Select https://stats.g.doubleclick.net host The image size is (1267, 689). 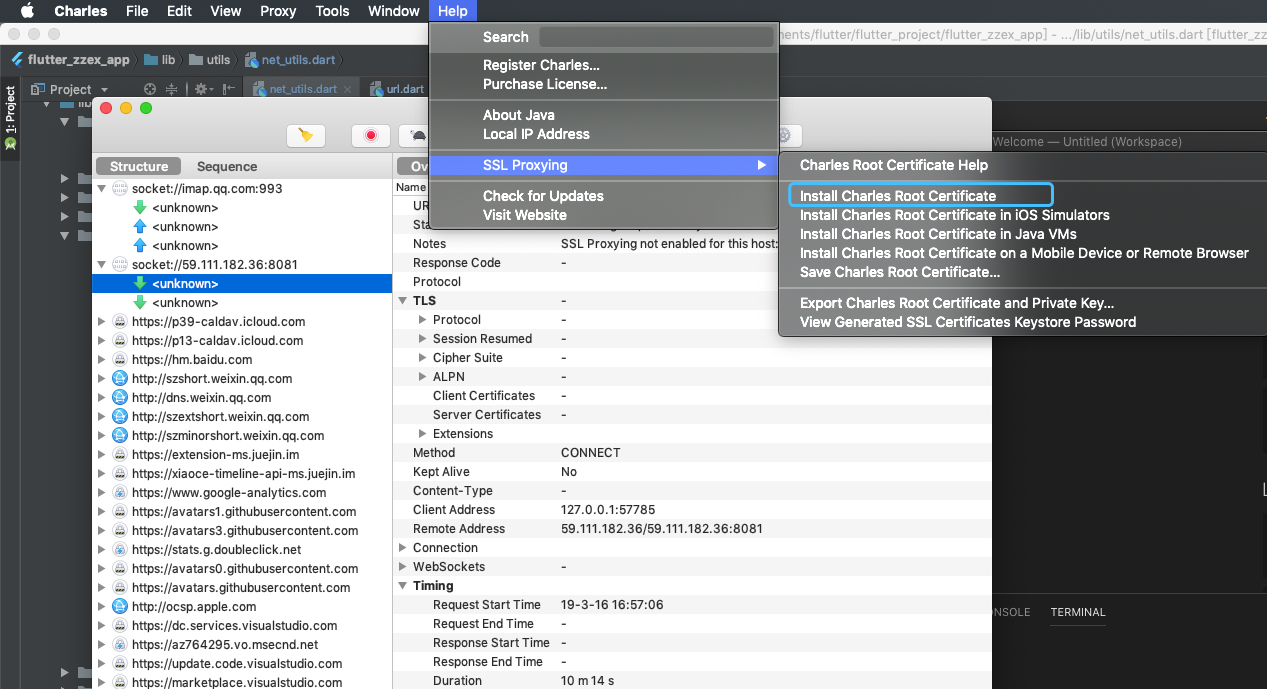coord(216,550)
